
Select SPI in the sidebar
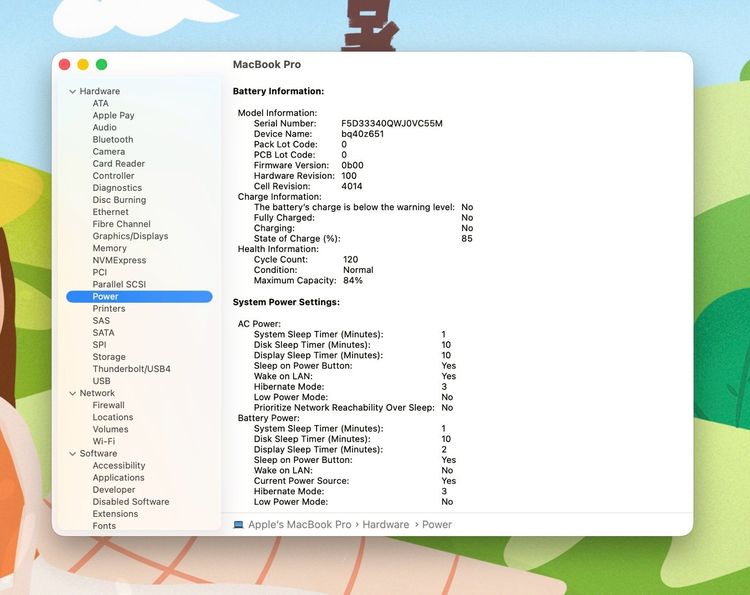point(99,345)
